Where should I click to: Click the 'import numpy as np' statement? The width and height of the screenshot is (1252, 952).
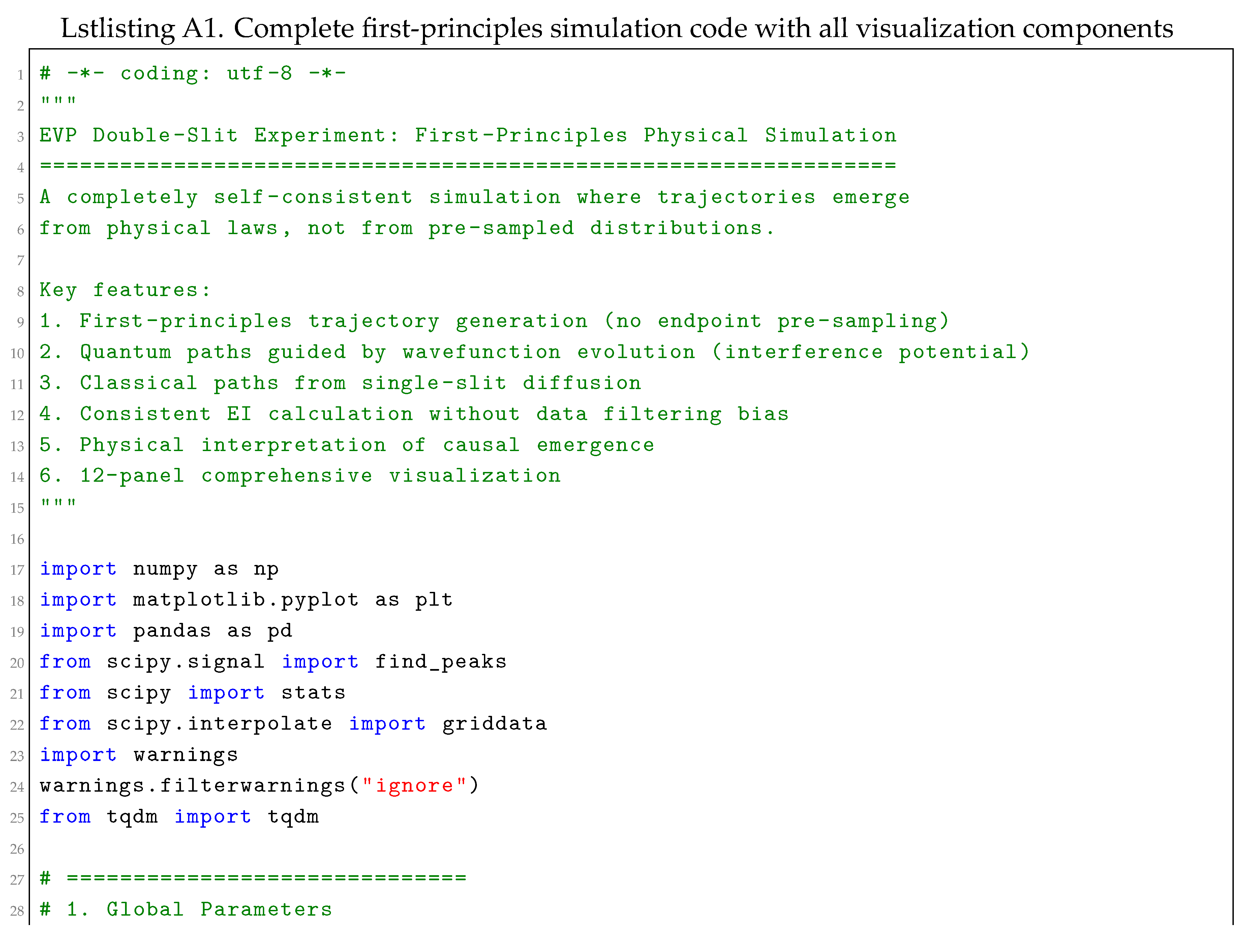tap(159, 569)
